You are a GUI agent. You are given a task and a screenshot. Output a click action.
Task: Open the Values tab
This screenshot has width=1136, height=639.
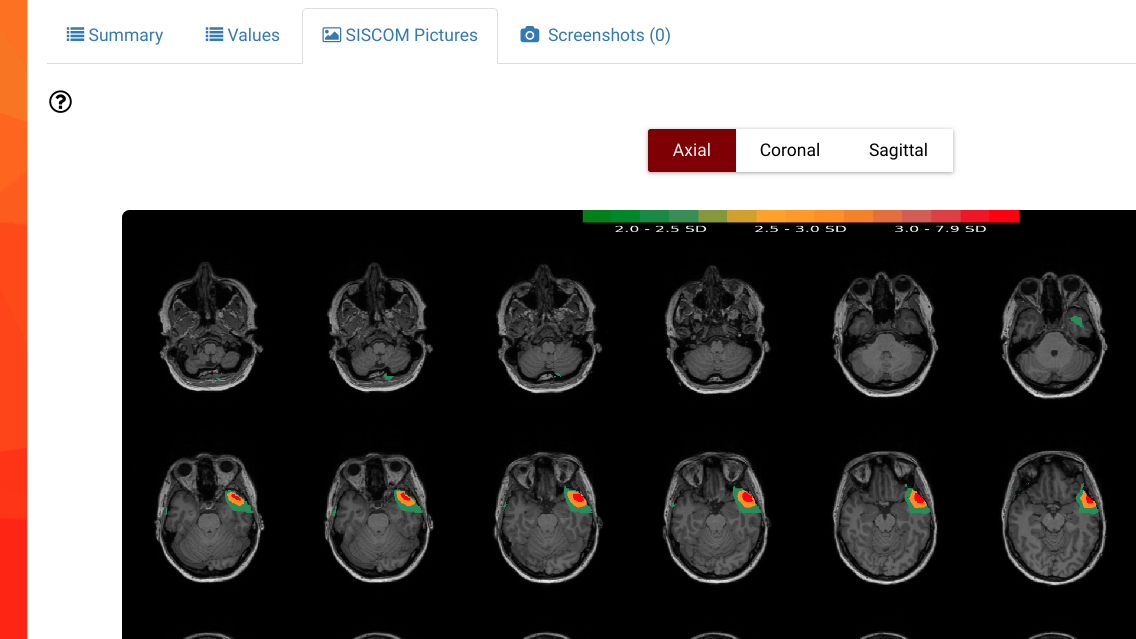[x=242, y=34]
